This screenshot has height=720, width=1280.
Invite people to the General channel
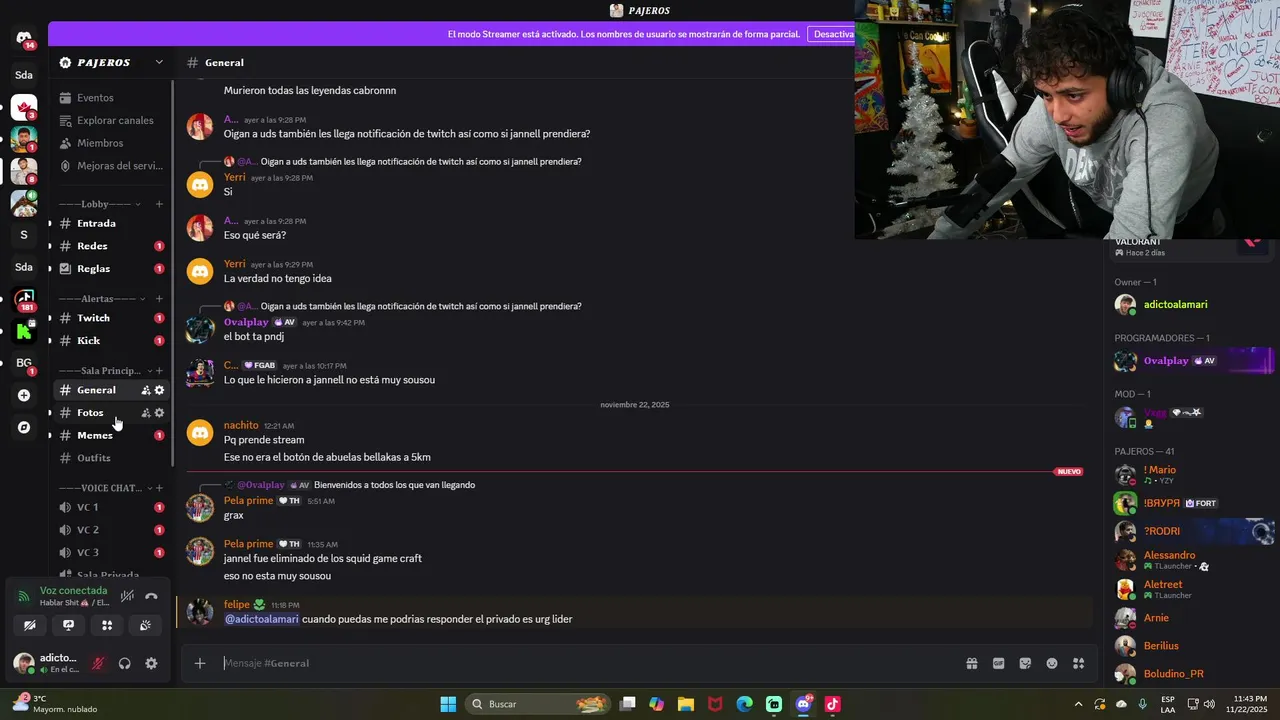pos(146,390)
